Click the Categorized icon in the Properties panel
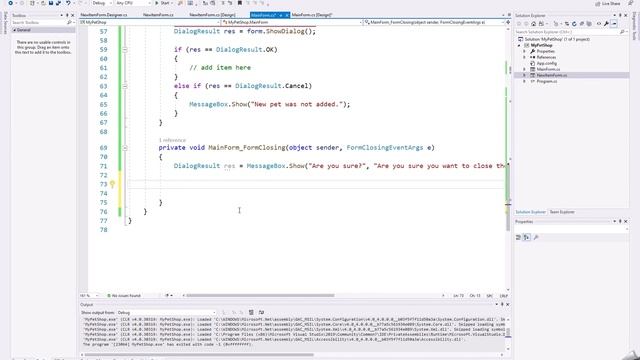640x360 pixels. click(518, 237)
